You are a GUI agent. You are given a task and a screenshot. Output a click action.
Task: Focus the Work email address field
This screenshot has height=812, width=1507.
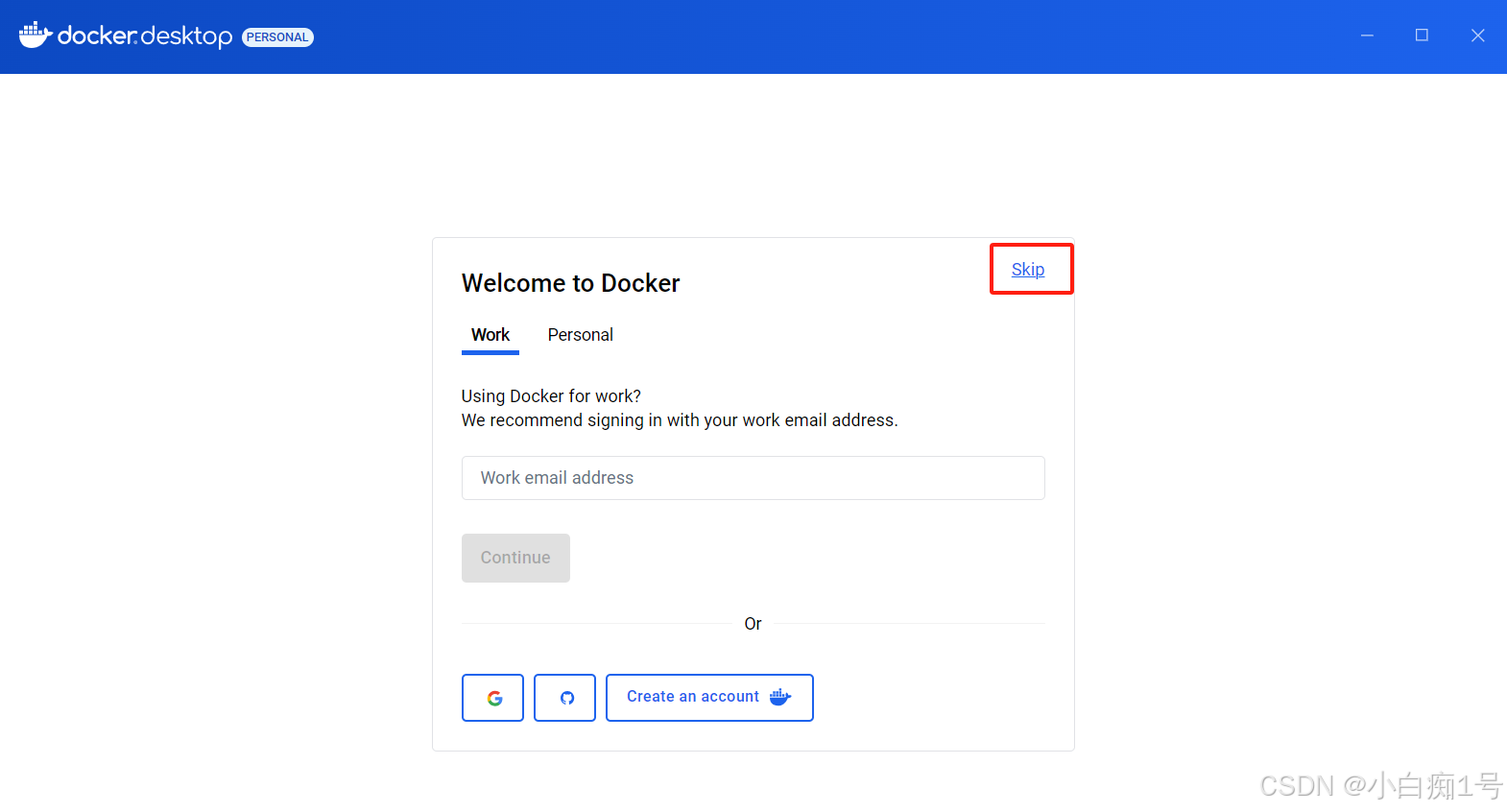point(753,478)
